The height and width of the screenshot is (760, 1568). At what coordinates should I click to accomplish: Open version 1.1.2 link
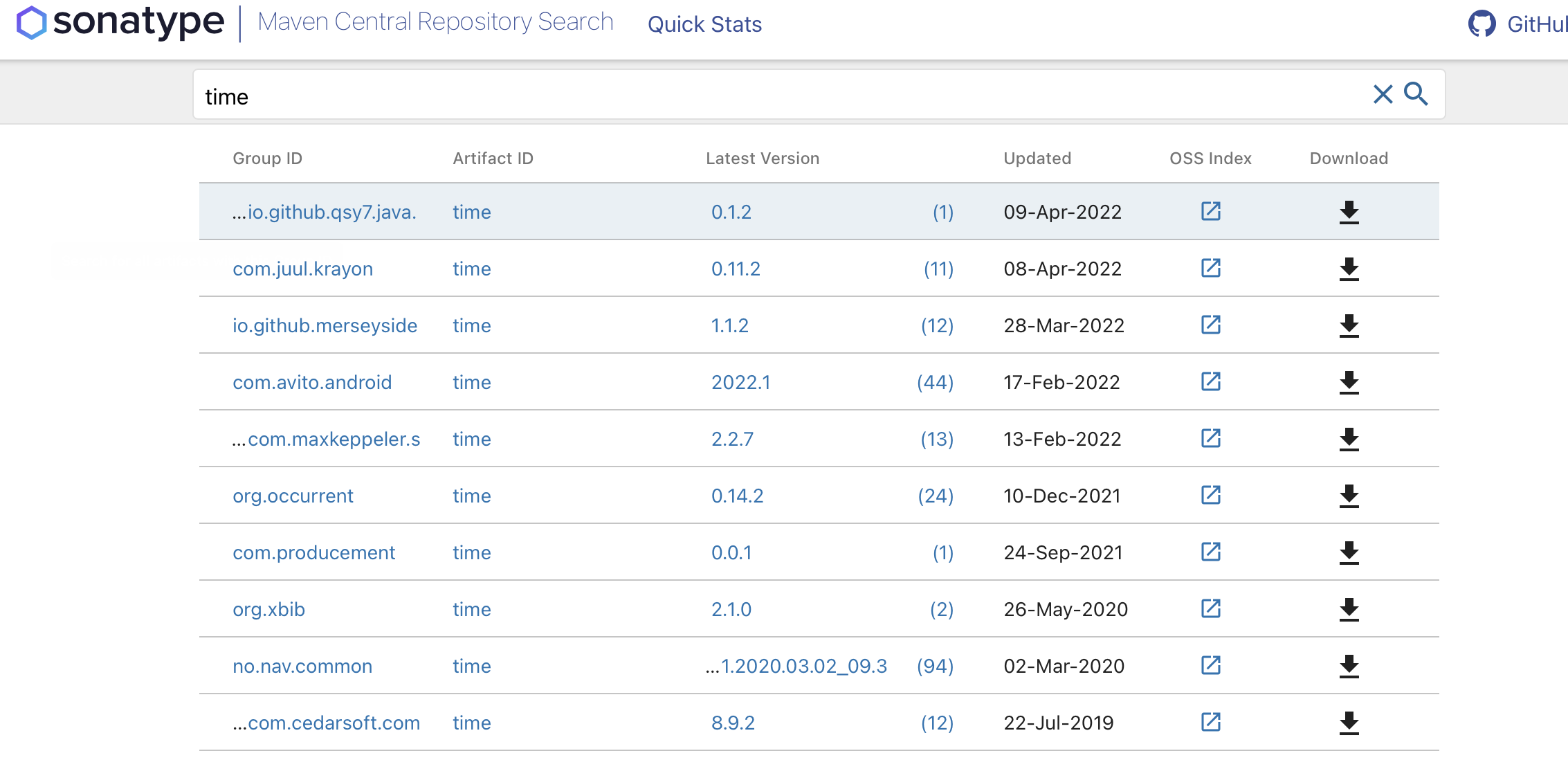[730, 325]
